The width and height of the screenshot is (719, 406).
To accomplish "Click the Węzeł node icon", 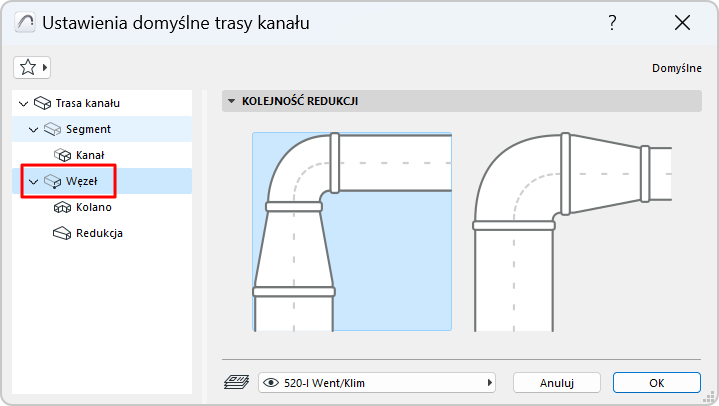I will point(53,181).
